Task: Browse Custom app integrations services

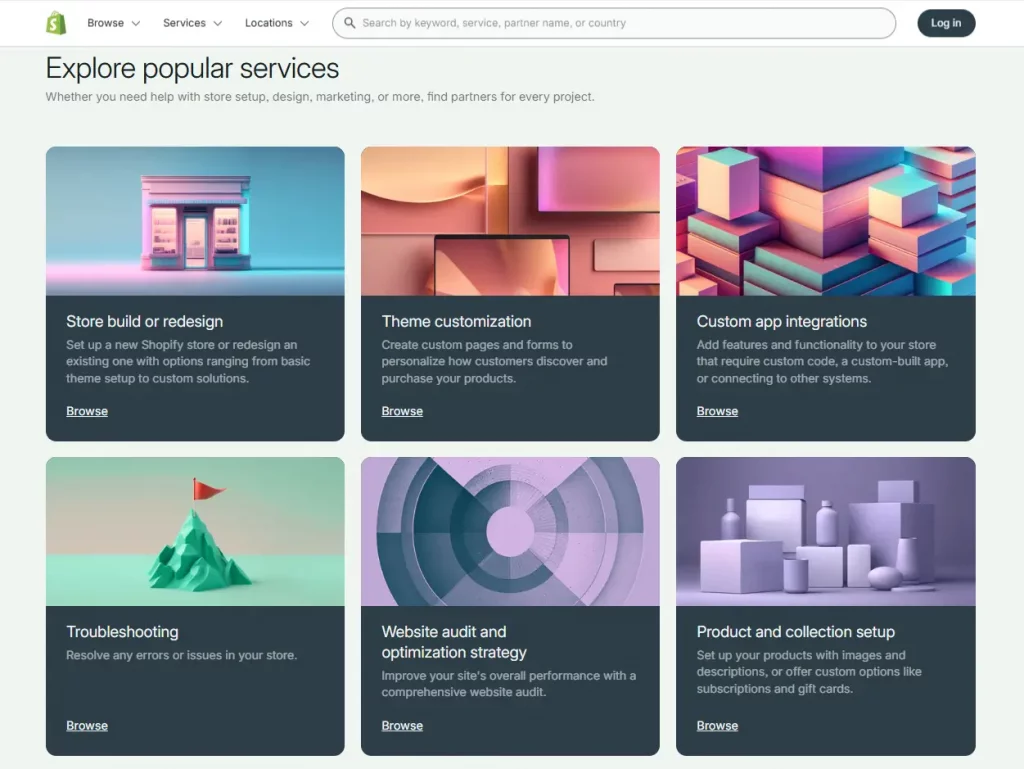Action: pos(717,411)
